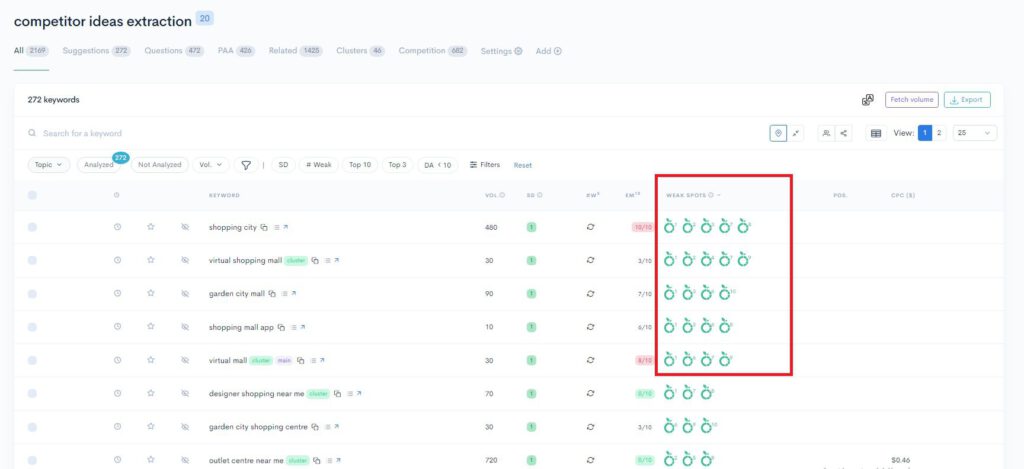Switch to the Questions tab
The image size is (1024, 469).
[174, 51]
